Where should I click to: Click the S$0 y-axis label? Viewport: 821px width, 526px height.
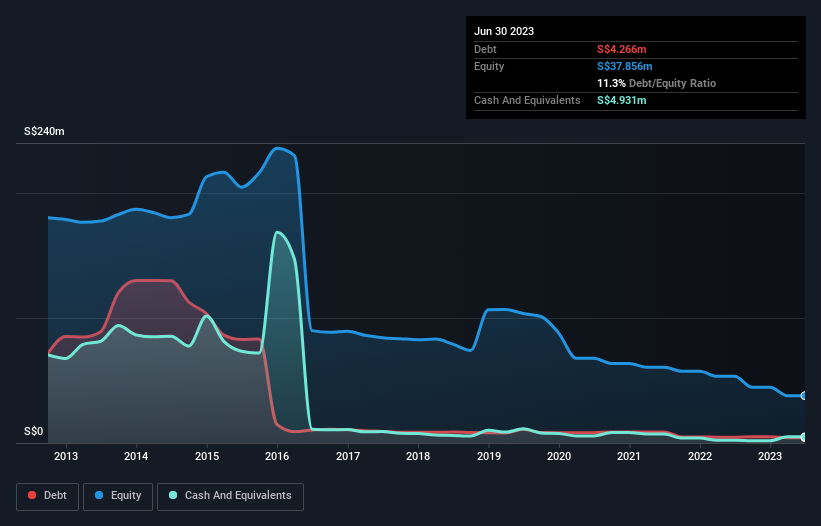click(34, 431)
